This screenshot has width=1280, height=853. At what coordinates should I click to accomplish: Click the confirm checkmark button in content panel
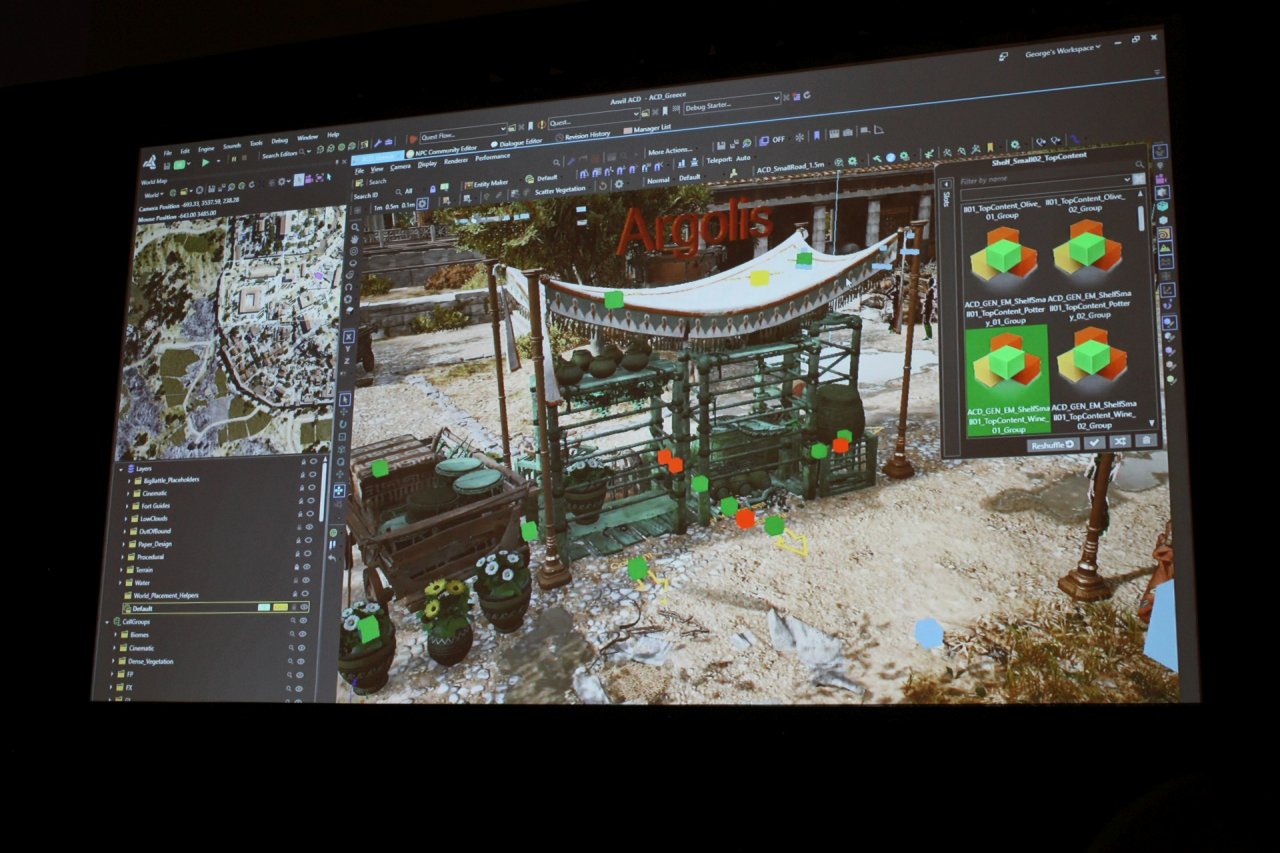(x=1094, y=442)
